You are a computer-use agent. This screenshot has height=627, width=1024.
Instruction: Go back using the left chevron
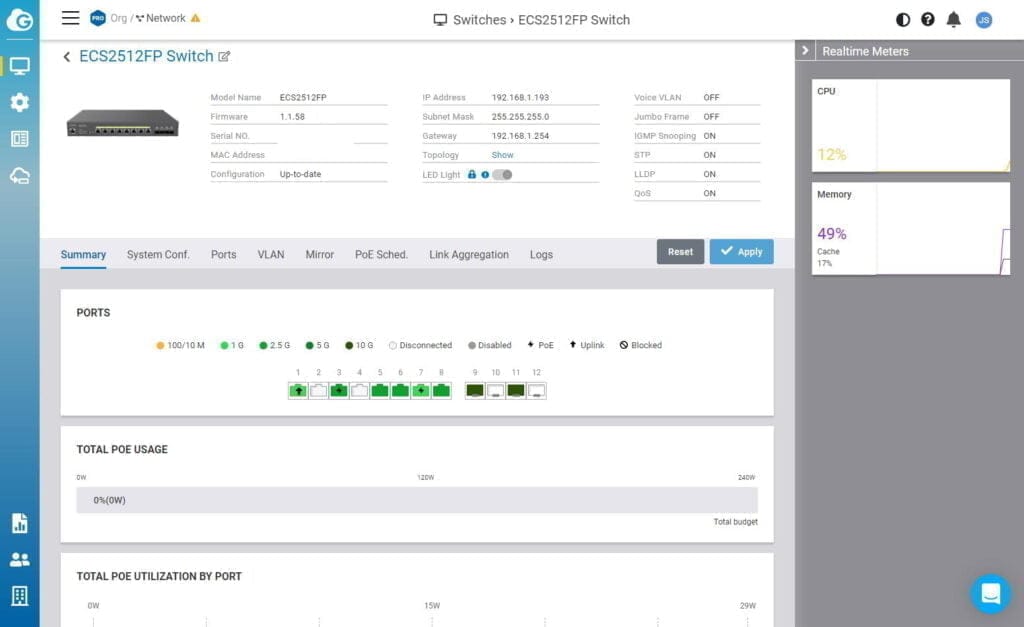click(x=67, y=57)
